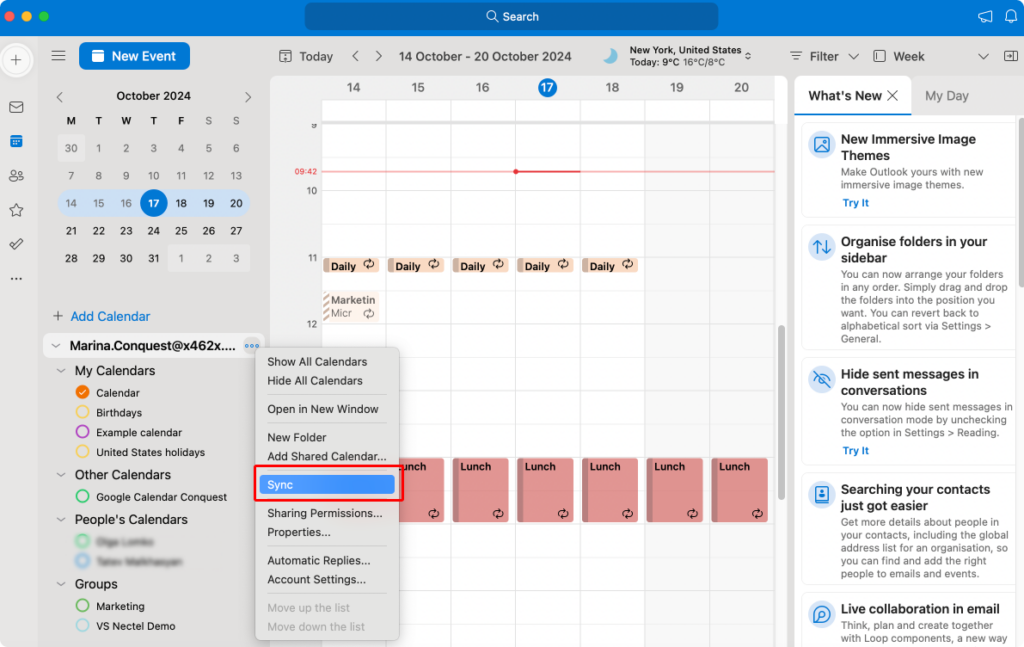Click the account more options ellipsis
This screenshot has width=1024, height=647.
(251, 345)
